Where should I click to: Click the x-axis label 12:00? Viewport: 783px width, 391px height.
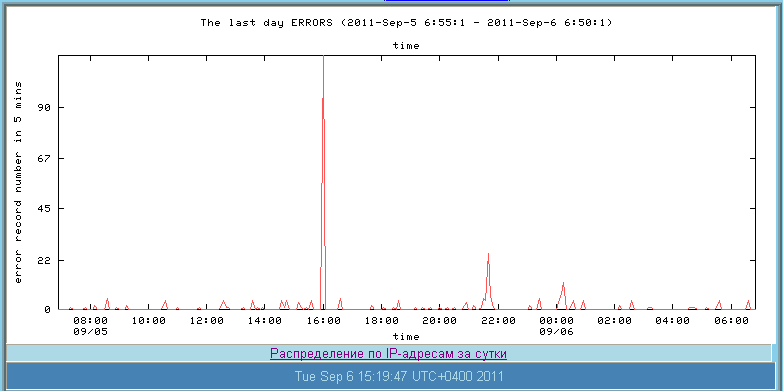coord(207,321)
